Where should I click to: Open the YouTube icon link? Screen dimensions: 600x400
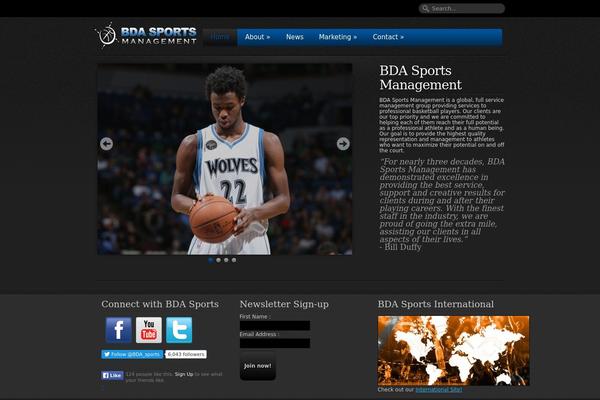[x=149, y=330]
